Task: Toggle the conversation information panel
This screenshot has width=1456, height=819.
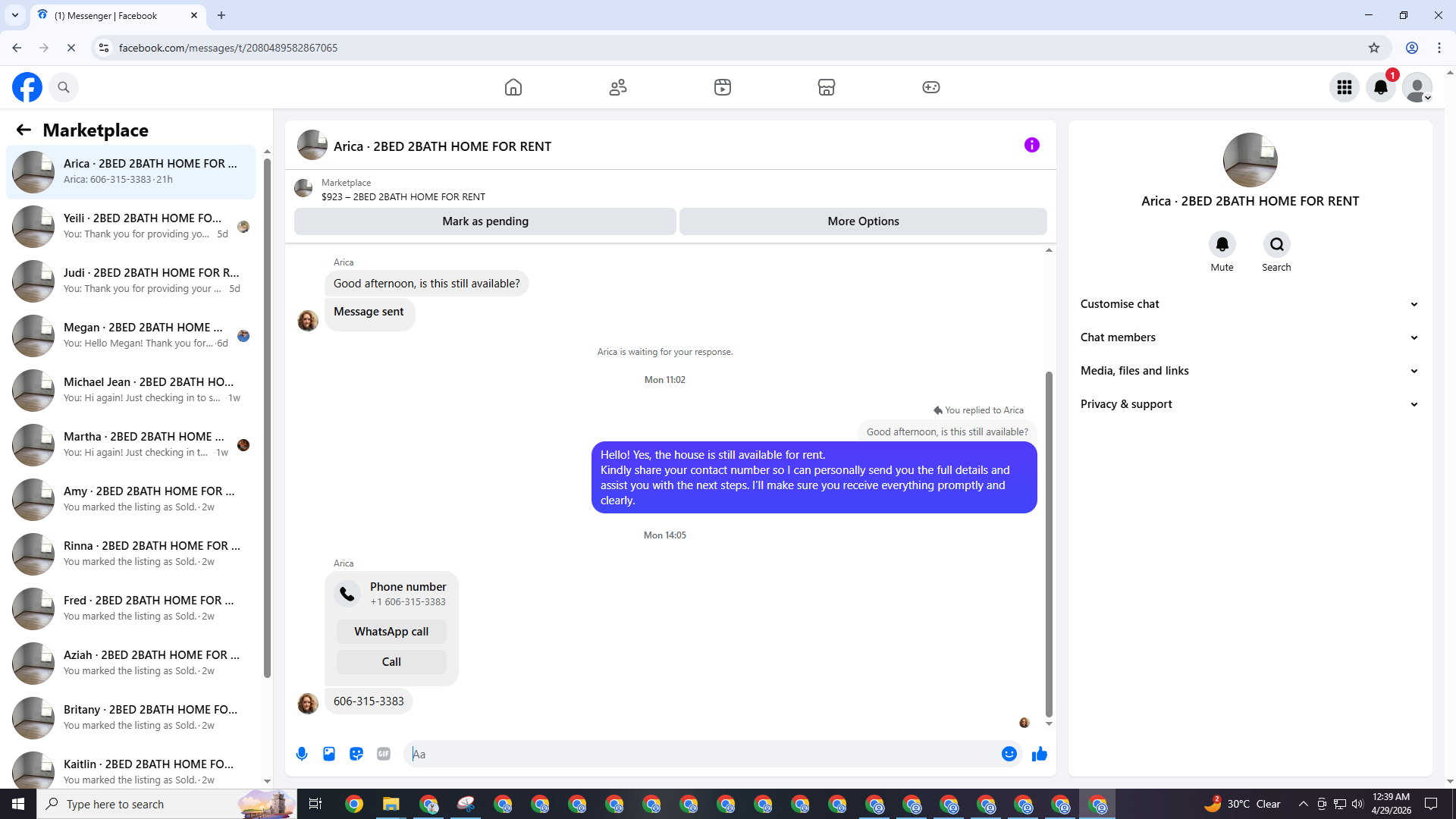Action: [1031, 145]
